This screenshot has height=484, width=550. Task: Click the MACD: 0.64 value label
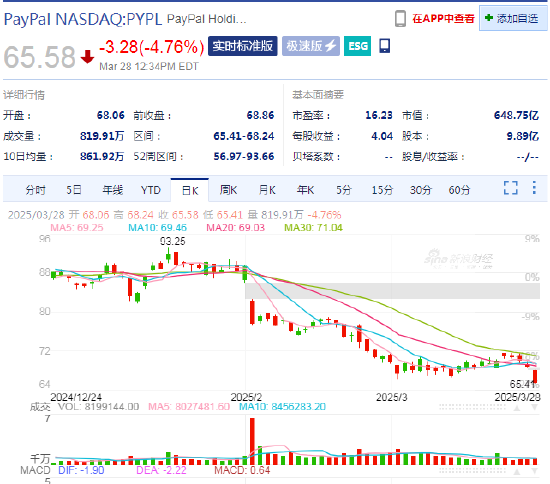(x=242, y=470)
